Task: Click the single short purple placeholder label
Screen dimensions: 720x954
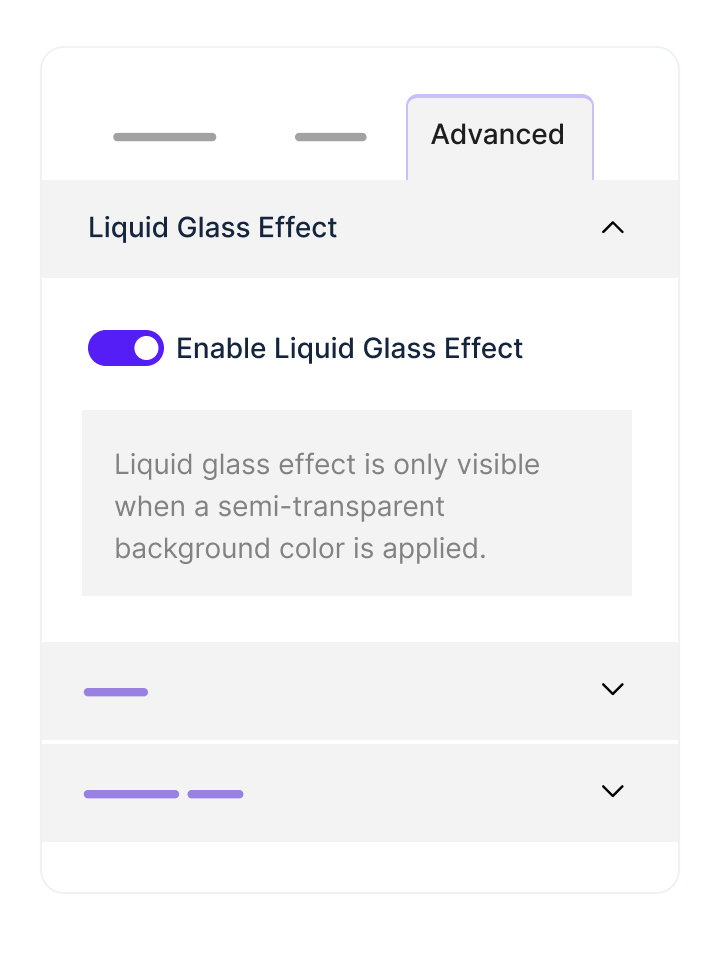Action: click(116, 692)
